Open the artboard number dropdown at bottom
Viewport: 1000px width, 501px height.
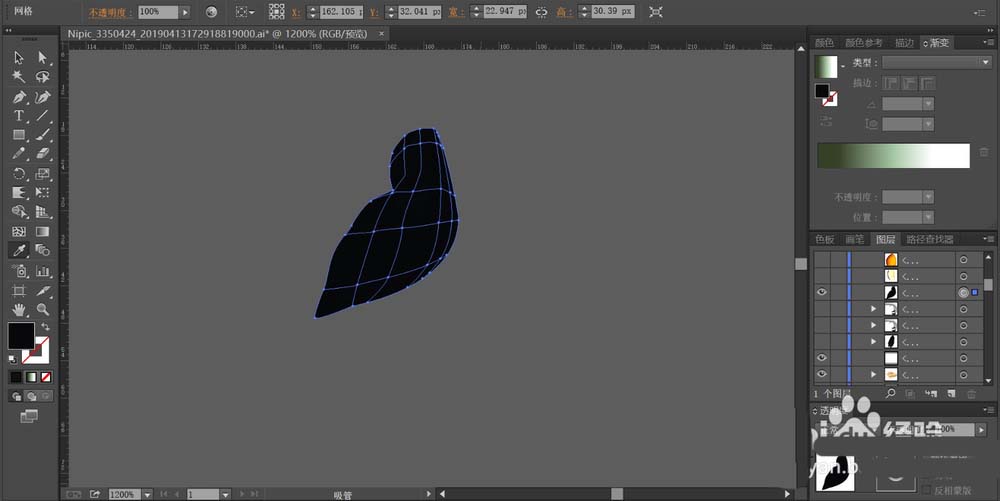click(225, 495)
